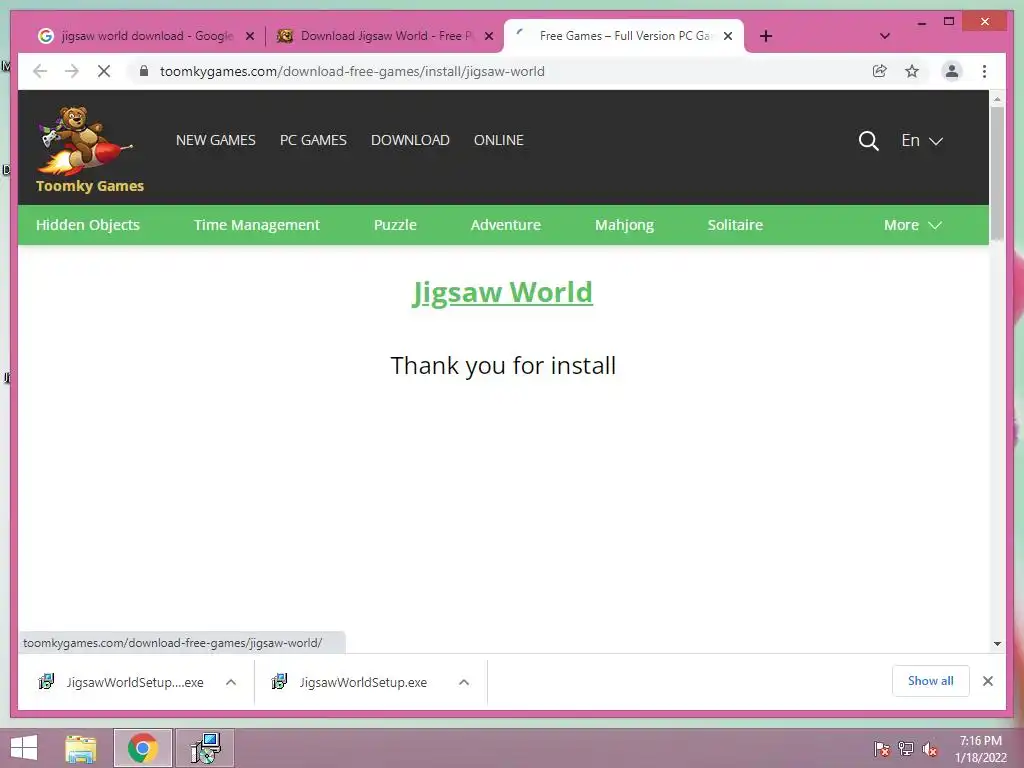Select the Free Games Full Version tab
This screenshot has height=768, width=1024.
(x=623, y=36)
